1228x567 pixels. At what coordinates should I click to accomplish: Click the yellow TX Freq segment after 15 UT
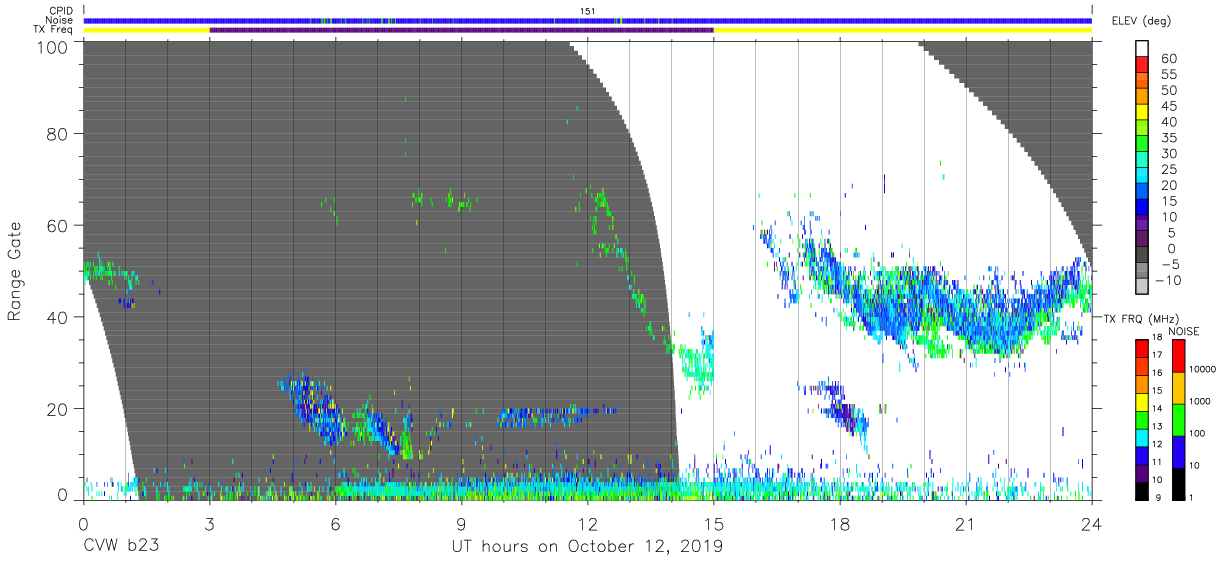(x=902, y=30)
